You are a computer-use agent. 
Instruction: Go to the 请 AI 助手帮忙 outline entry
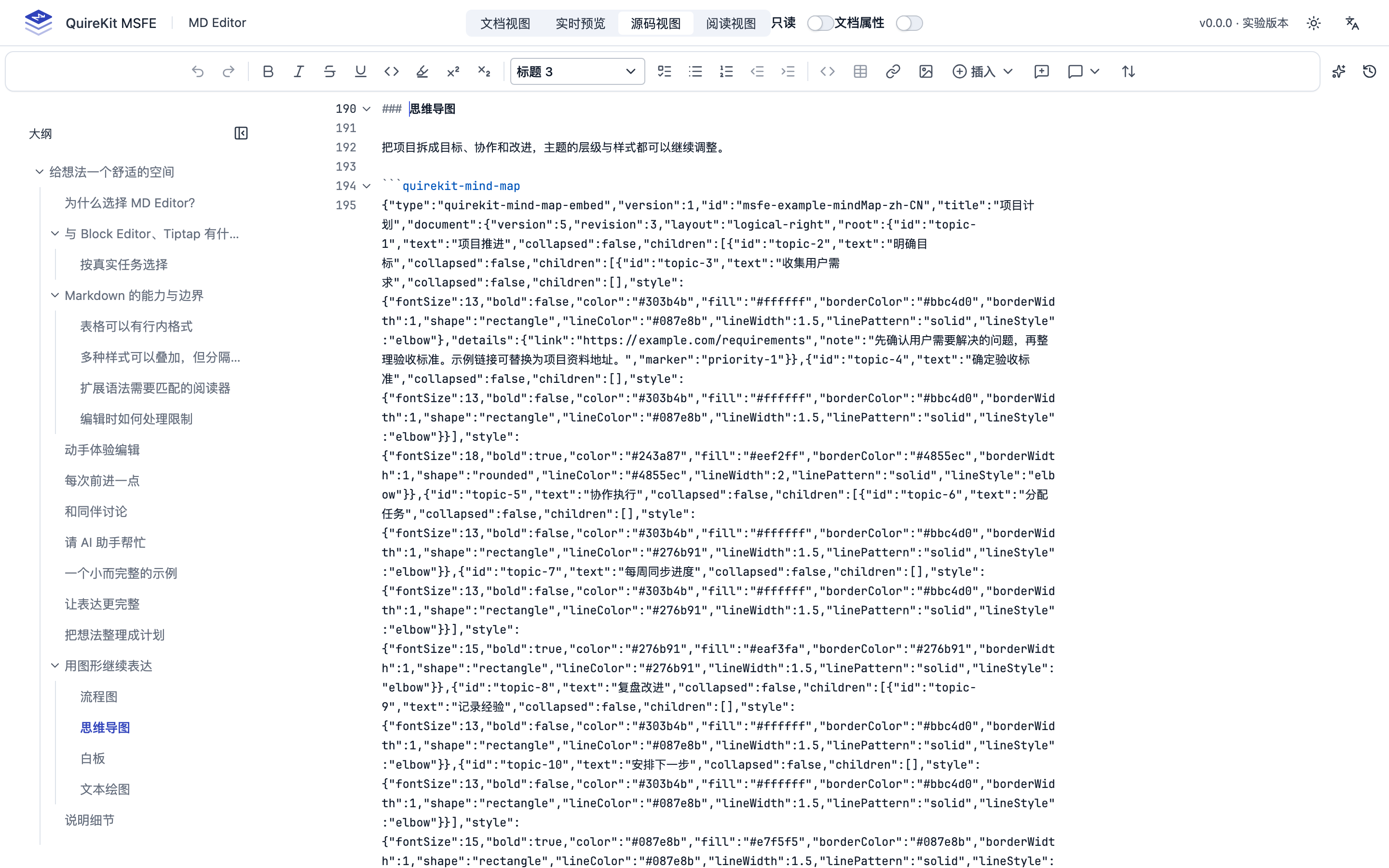[x=105, y=542]
